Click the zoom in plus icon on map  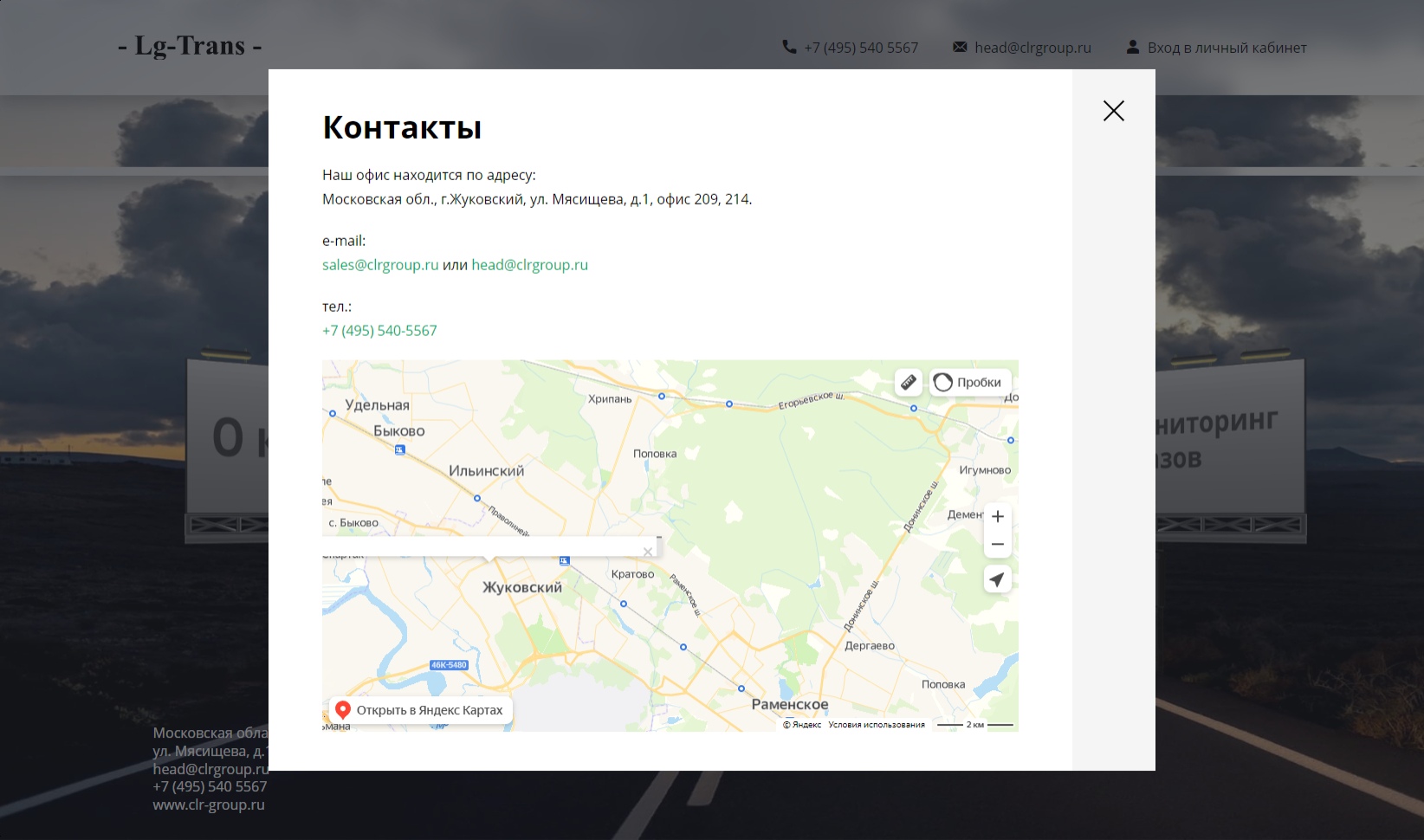997,515
